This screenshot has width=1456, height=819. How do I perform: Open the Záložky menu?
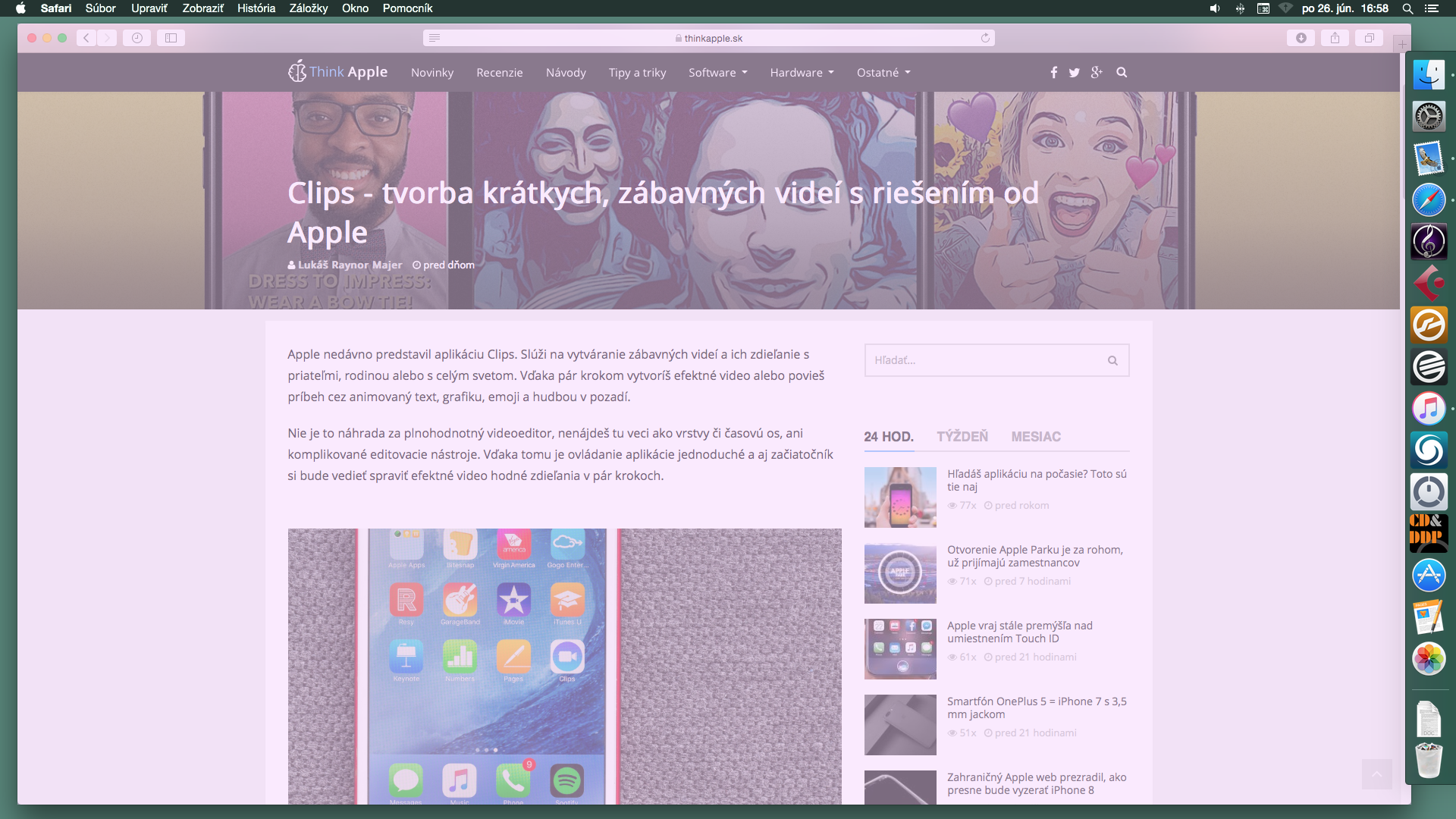pos(309,8)
